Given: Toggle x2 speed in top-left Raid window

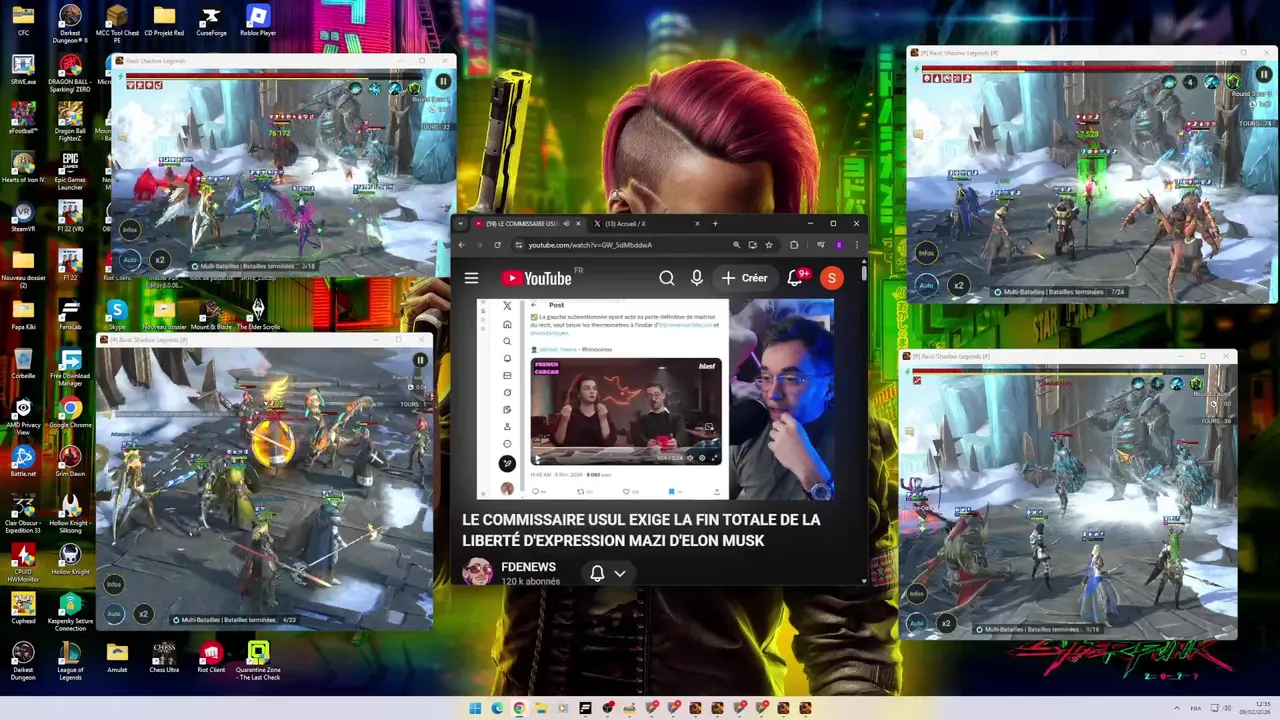Looking at the screenshot, I should (159, 259).
